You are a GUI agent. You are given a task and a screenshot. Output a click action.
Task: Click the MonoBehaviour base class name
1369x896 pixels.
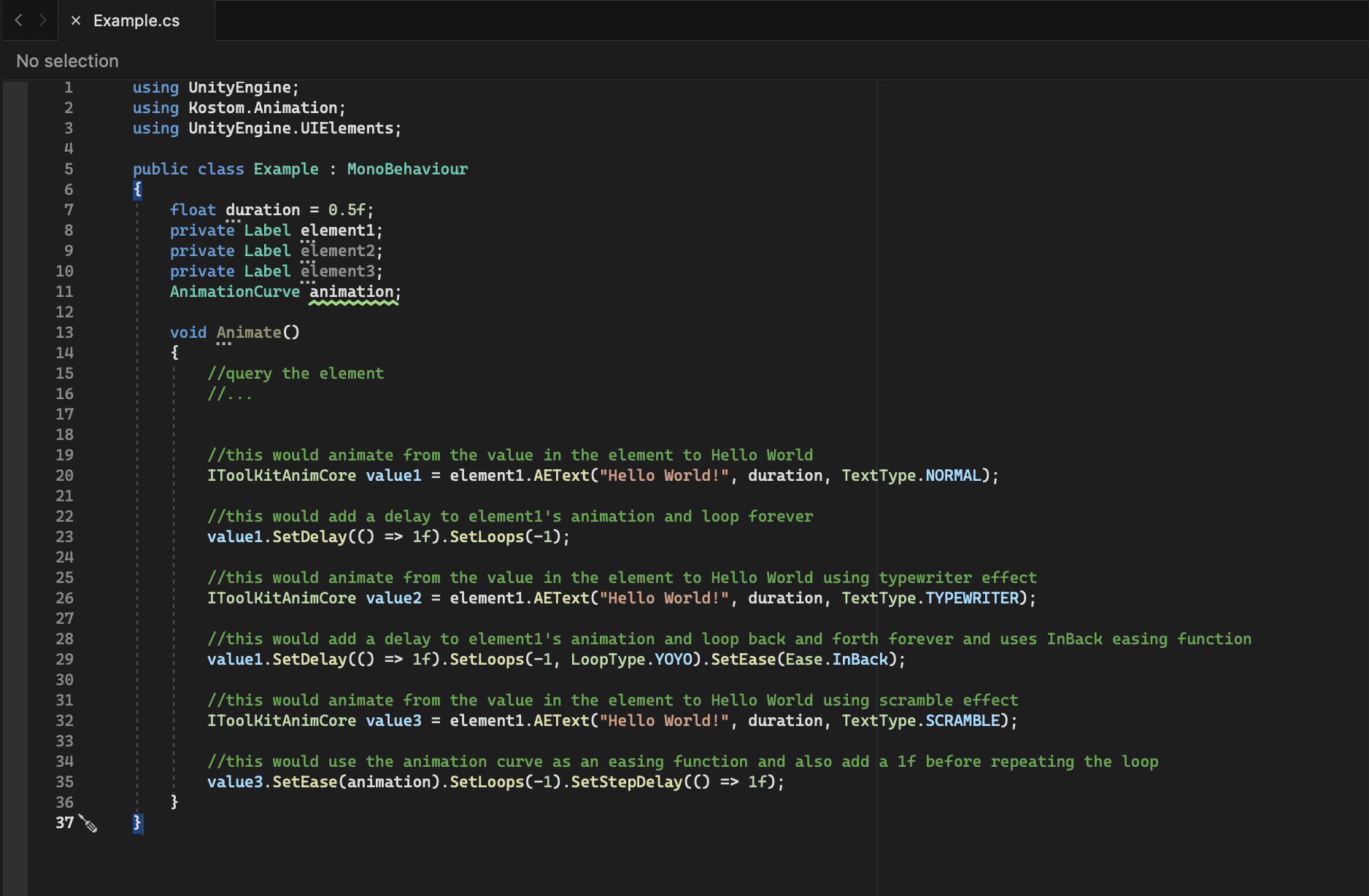point(407,169)
